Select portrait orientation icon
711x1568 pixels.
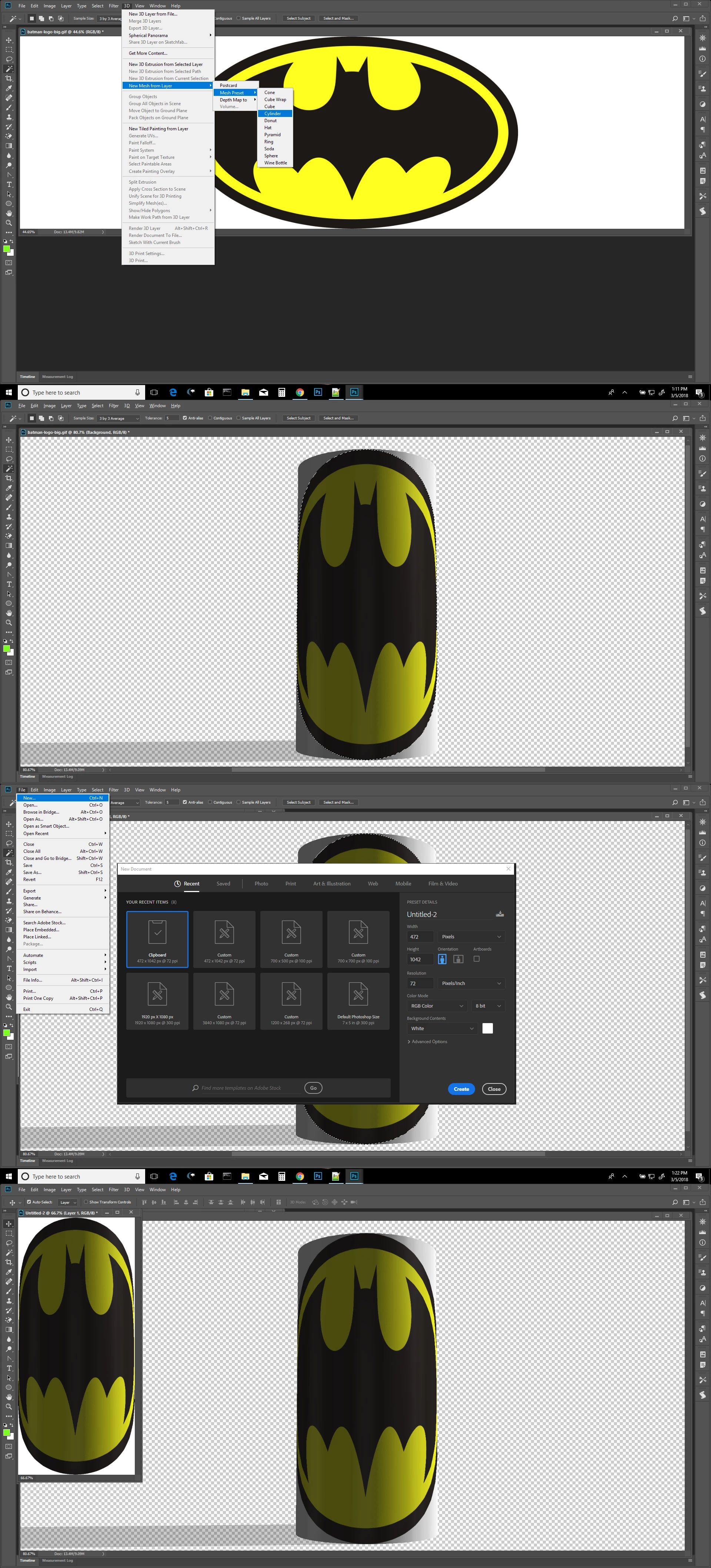coord(443,959)
